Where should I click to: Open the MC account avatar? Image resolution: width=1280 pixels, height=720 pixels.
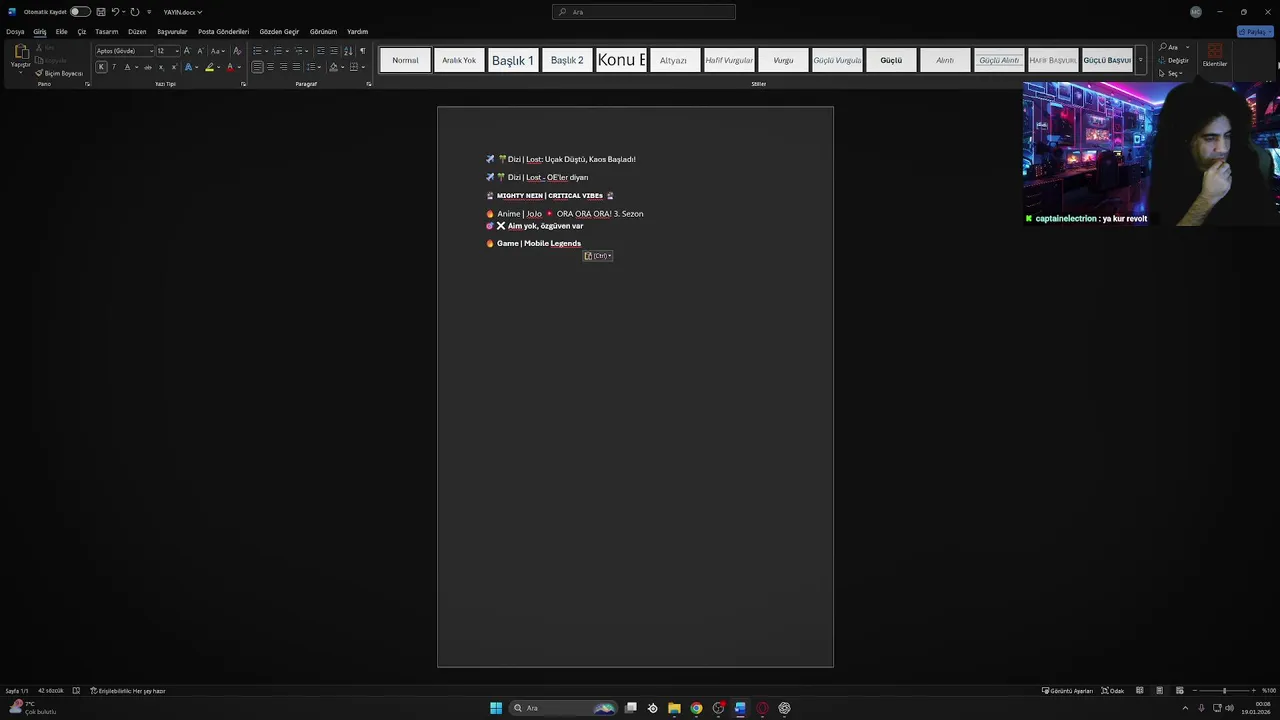1196,12
